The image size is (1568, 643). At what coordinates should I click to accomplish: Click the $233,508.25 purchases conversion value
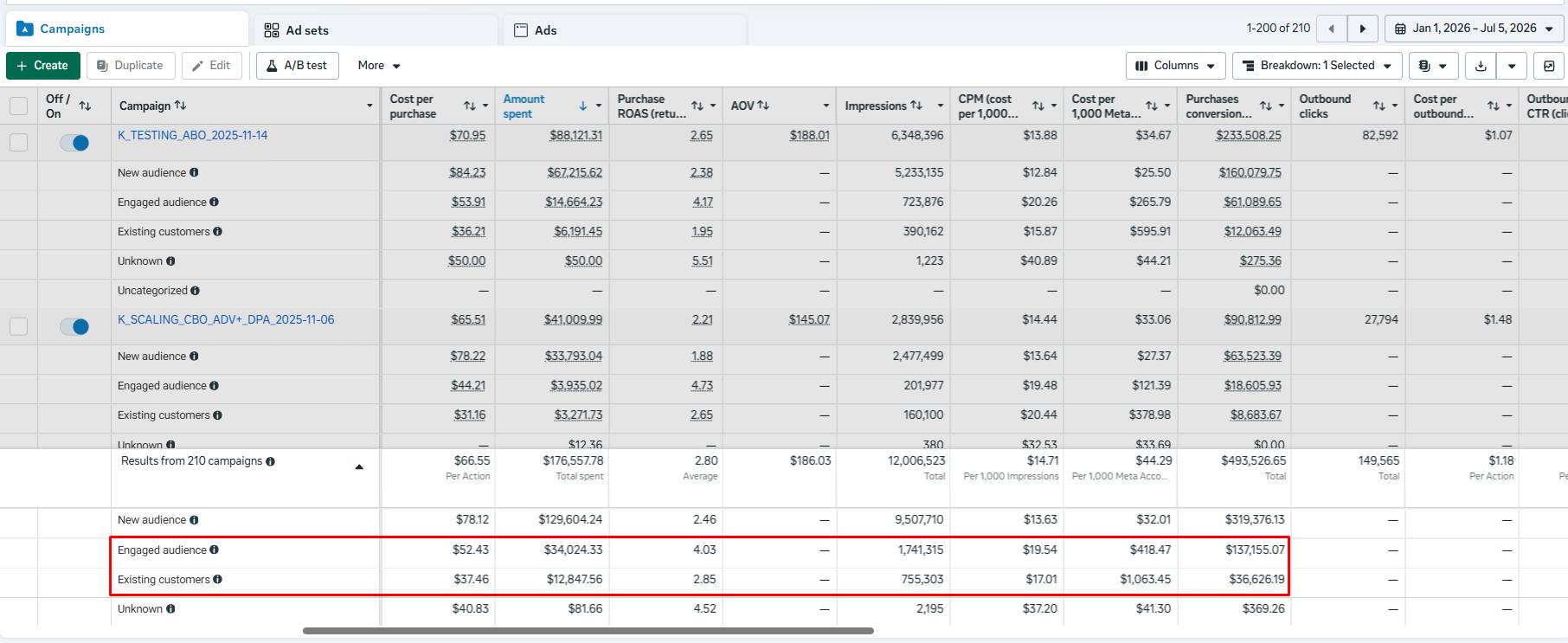[1249, 136]
